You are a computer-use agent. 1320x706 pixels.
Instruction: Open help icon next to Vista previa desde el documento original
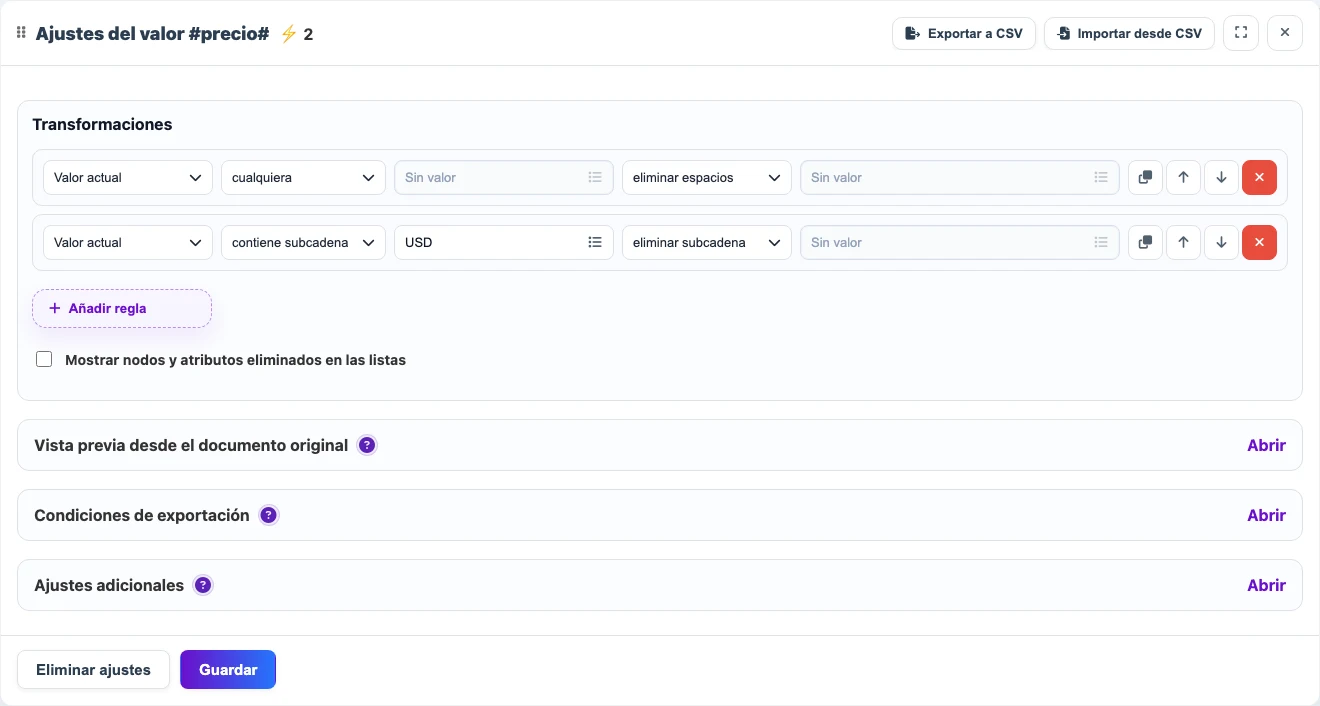point(367,445)
